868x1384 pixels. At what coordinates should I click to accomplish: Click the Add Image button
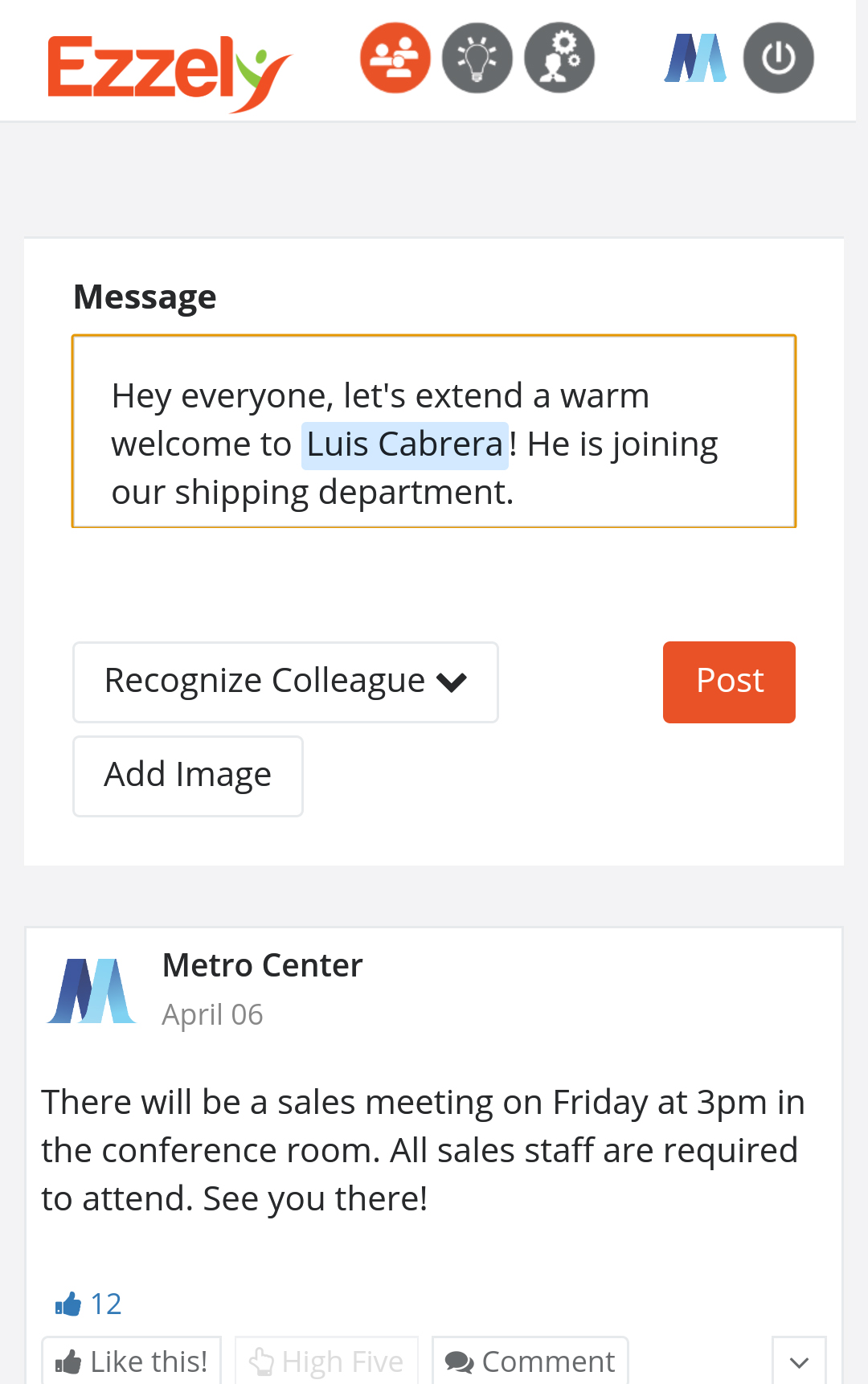tap(188, 776)
